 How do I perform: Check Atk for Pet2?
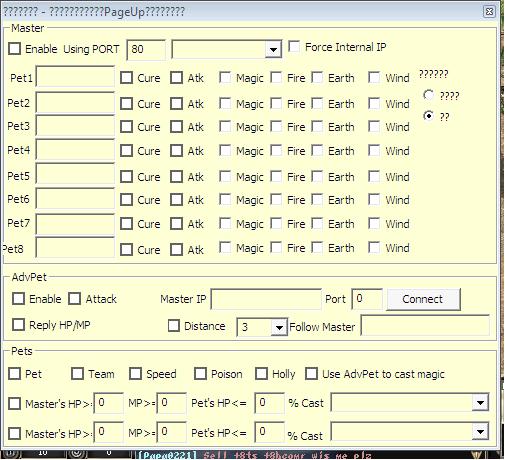click(x=176, y=104)
